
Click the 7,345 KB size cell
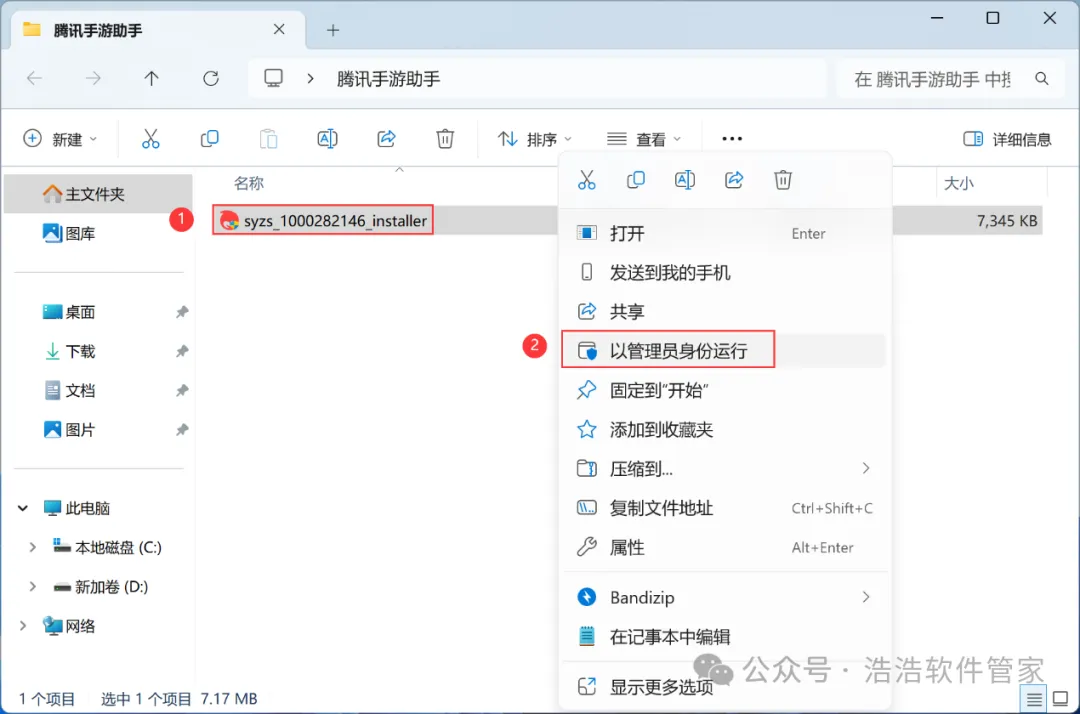1006,221
